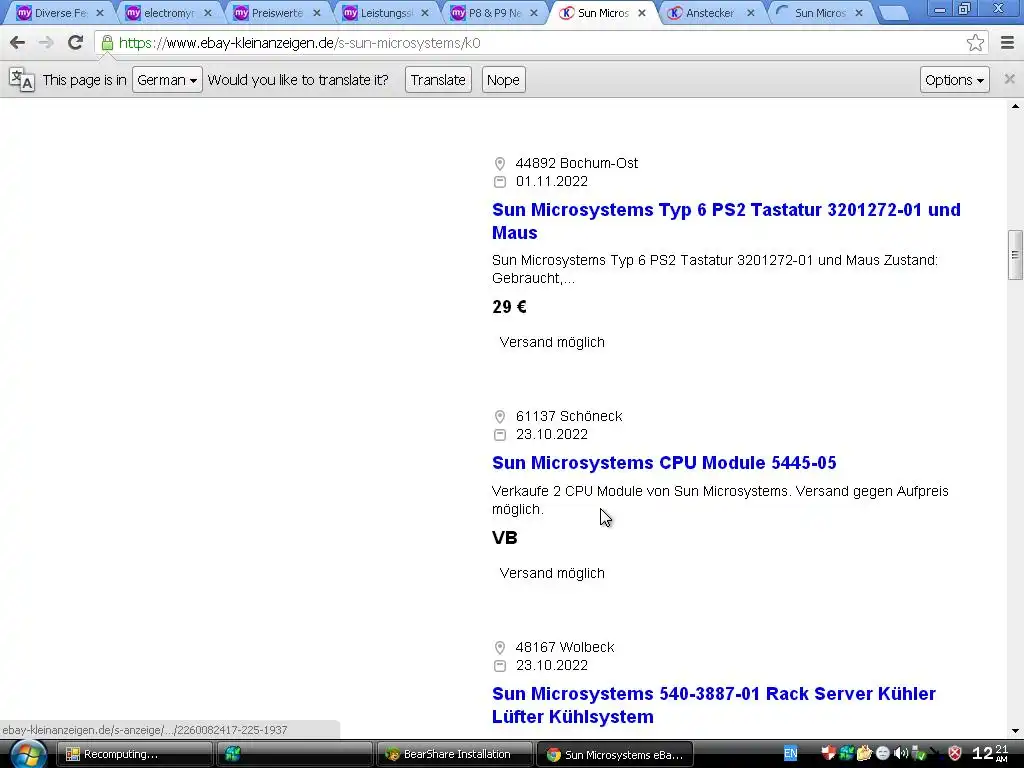Viewport: 1024px width, 768px height.
Task: Open the Windows Start menu
Action: [x=27, y=754]
